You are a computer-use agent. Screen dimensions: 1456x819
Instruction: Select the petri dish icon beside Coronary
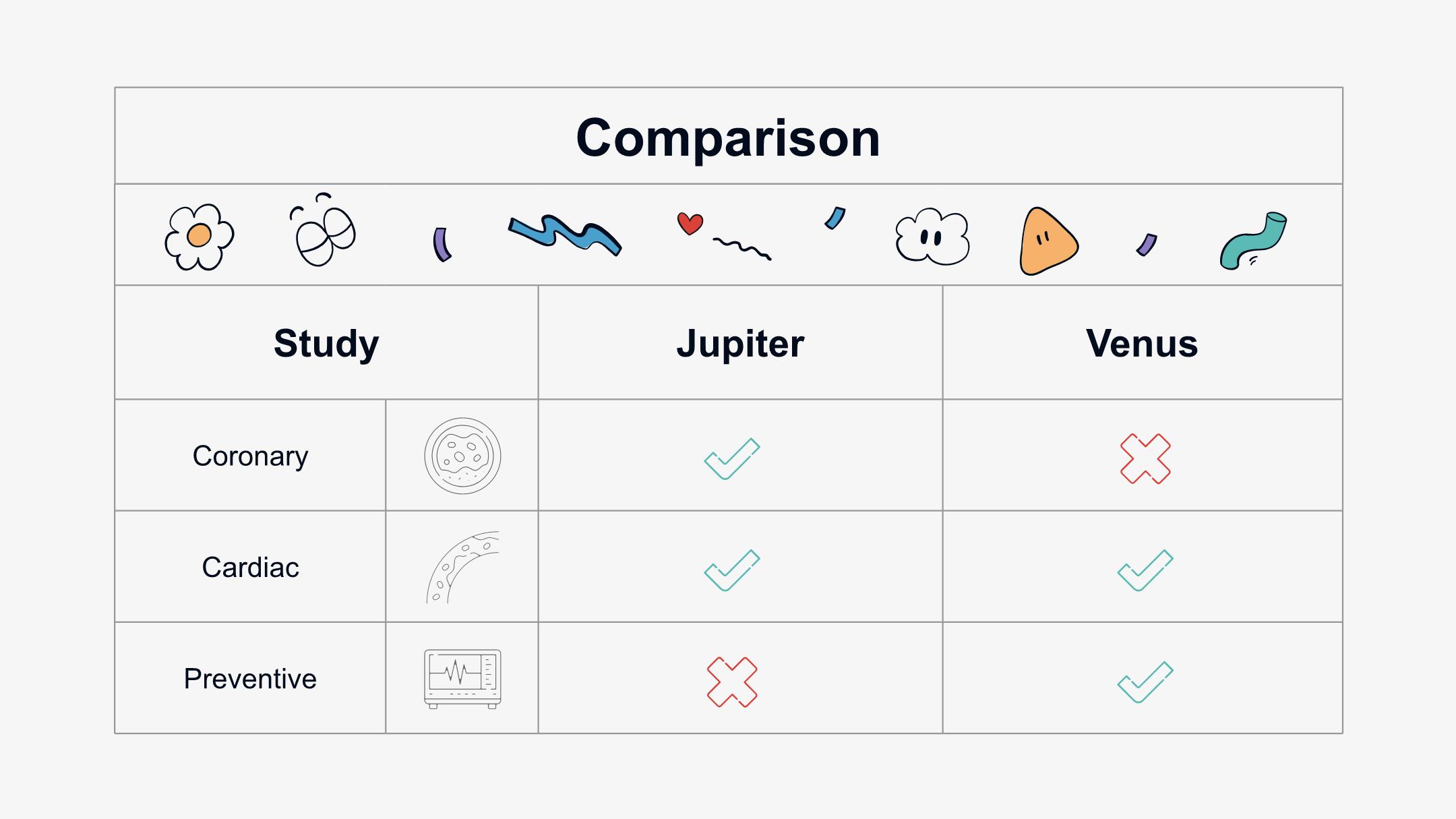click(x=462, y=456)
